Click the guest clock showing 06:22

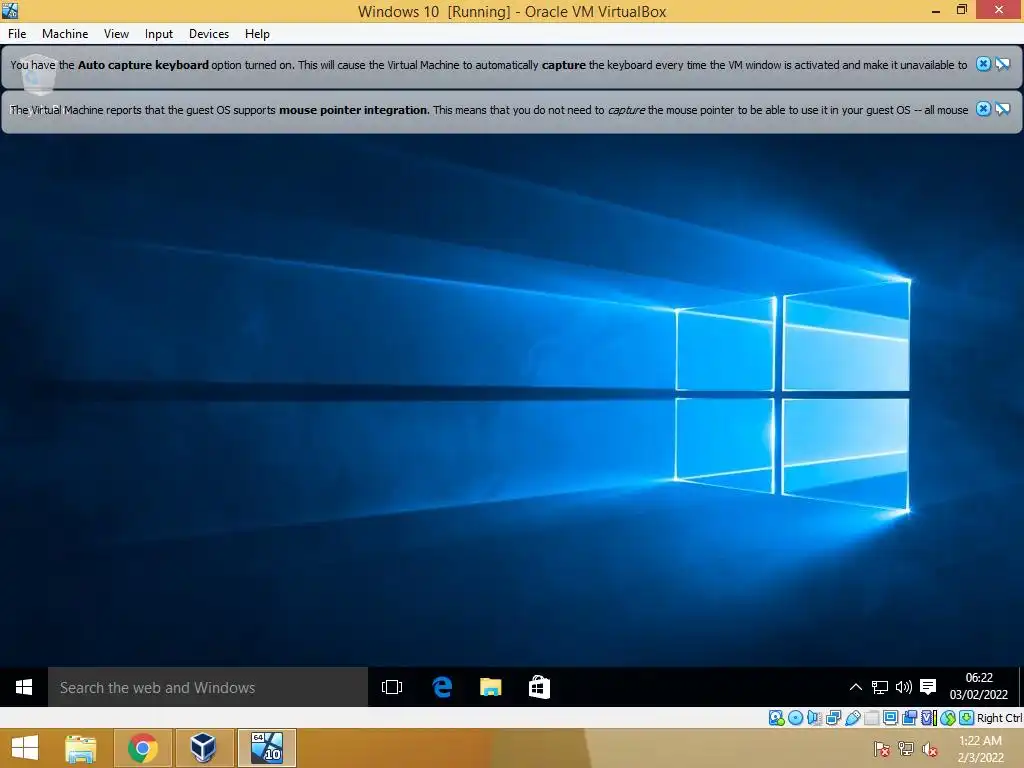pyautogui.click(x=978, y=686)
